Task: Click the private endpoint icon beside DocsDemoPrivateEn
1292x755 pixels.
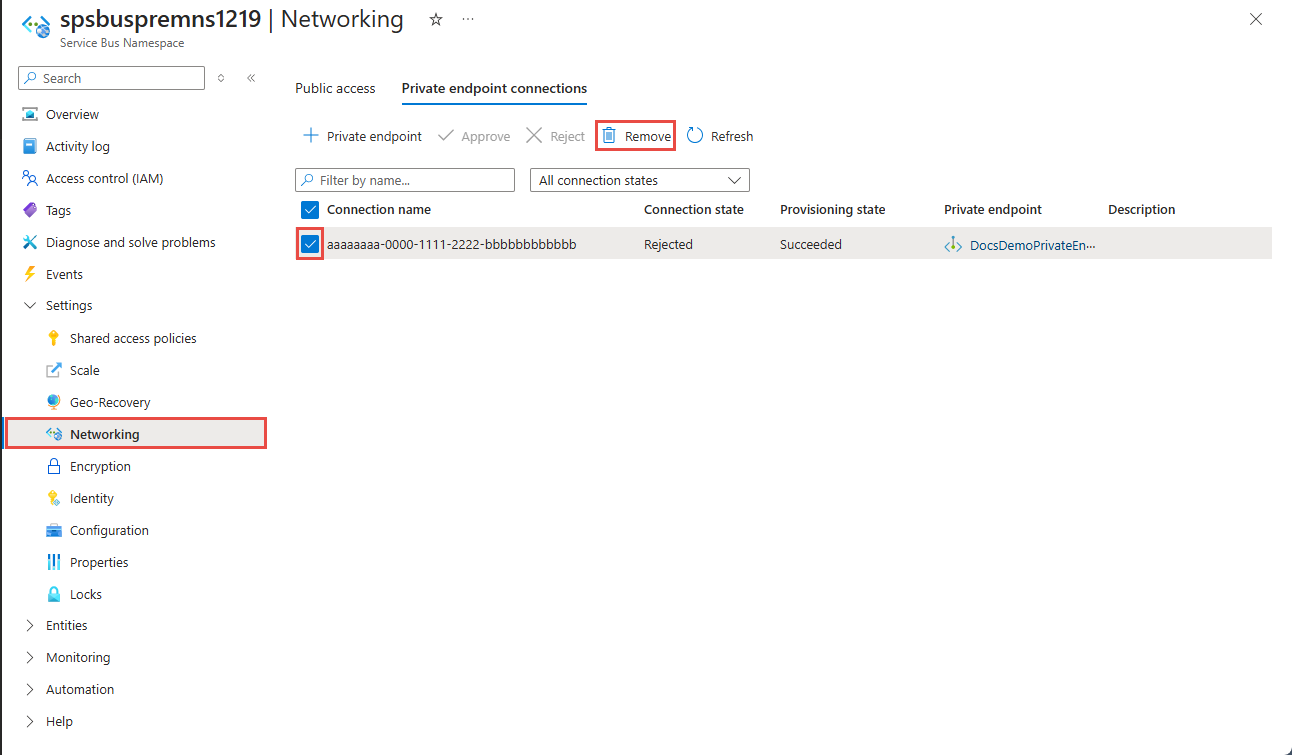Action: pyautogui.click(x=953, y=244)
